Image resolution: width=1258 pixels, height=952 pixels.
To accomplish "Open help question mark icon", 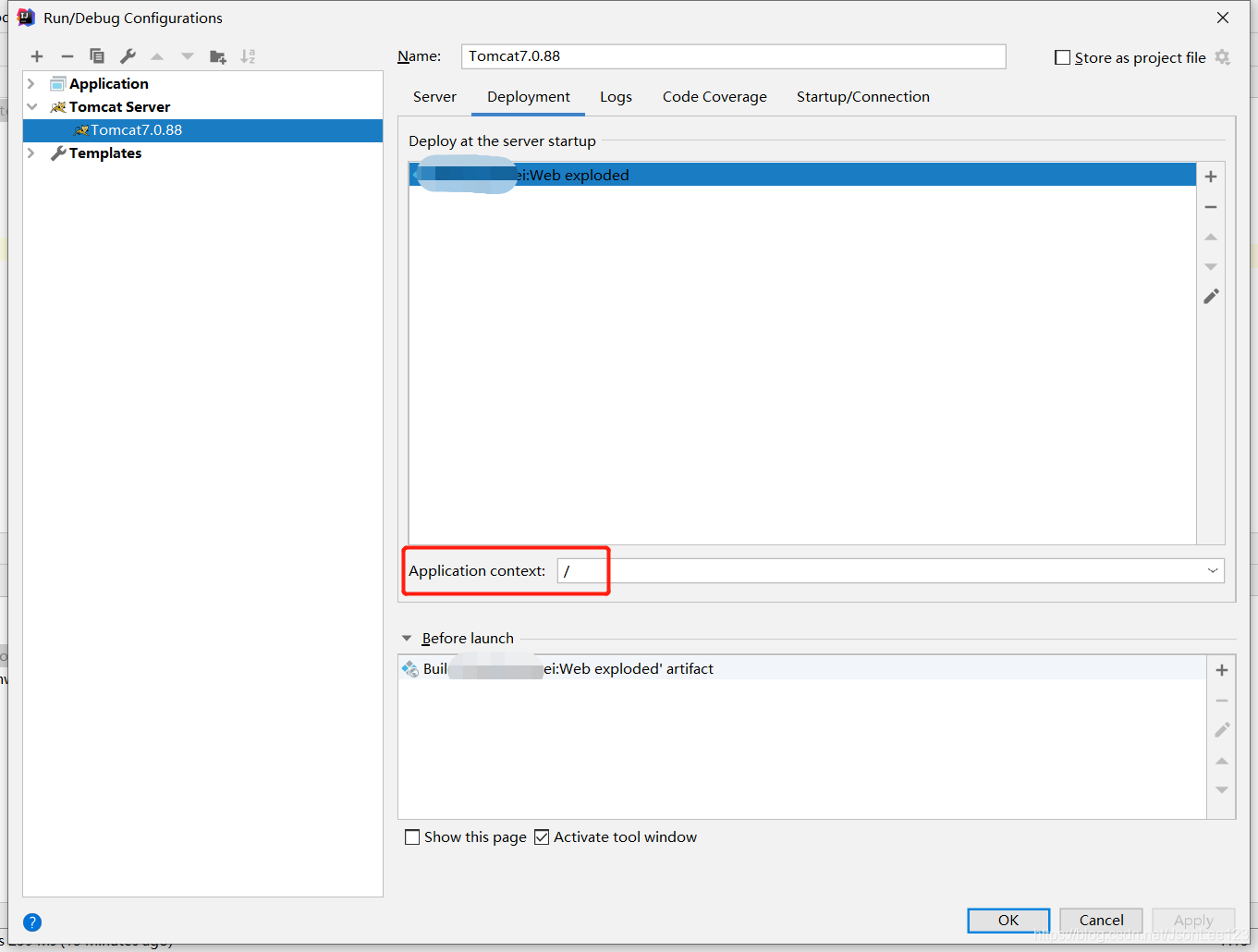I will pyautogui.click(x=32, y=921).
